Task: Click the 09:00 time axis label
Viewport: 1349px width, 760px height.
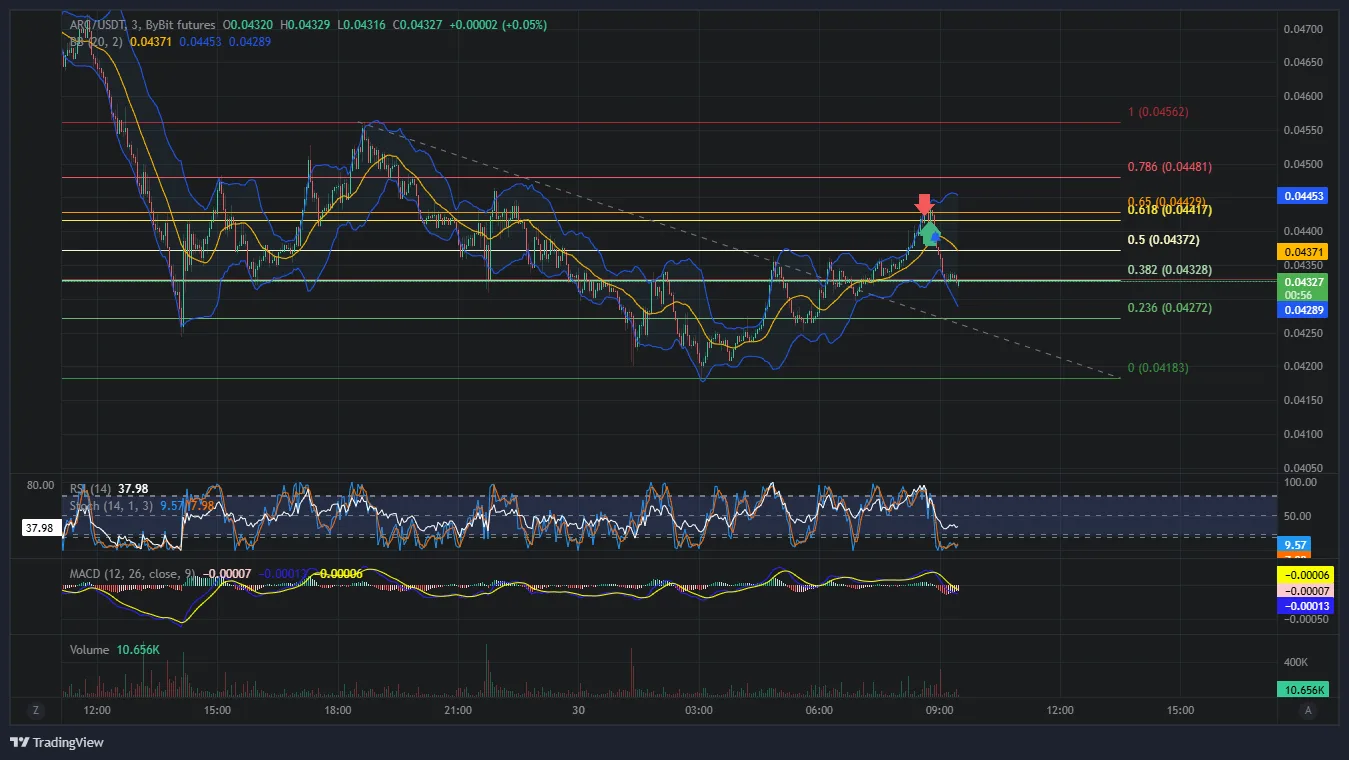Action: click(939, 711)
